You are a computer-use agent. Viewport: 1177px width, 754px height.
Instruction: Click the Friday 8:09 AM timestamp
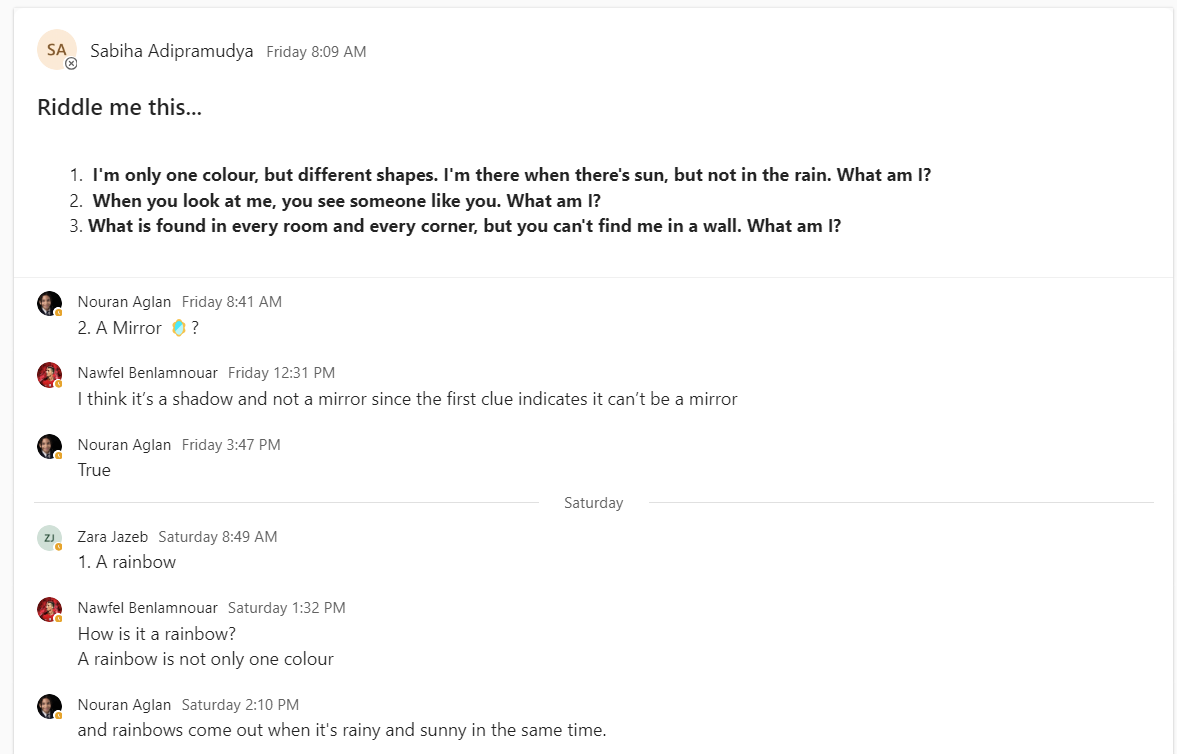click(x=316, y=52)
